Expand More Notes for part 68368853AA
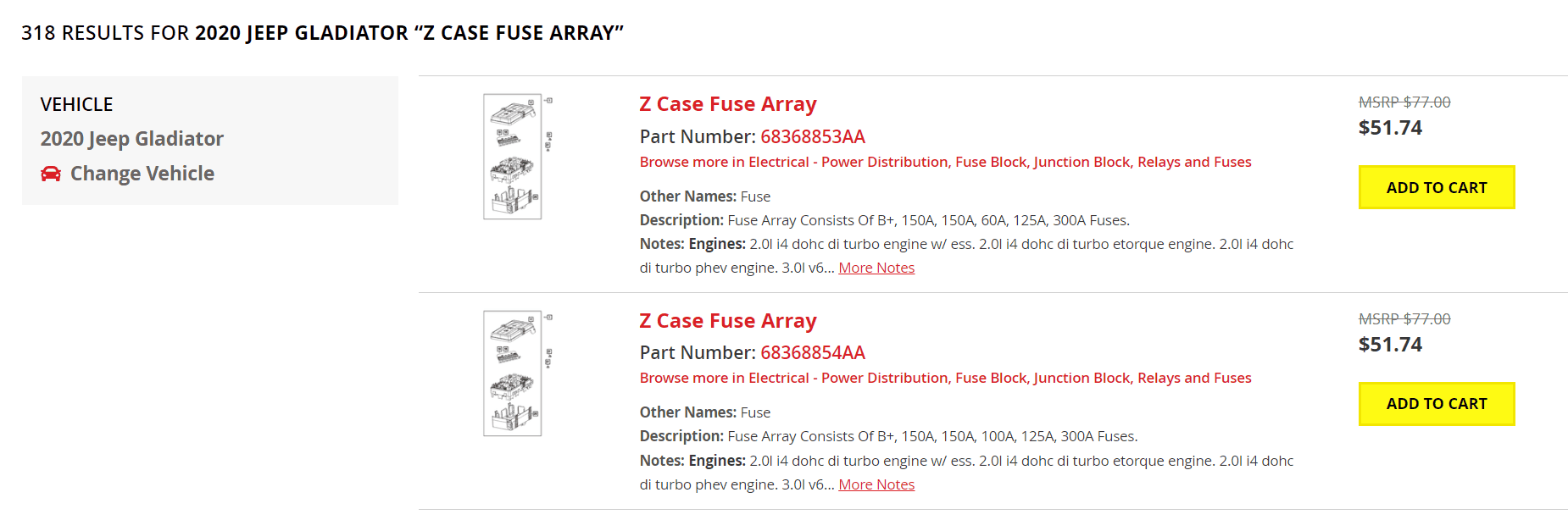Image resolution: width=1568 pixels, height=520 pixels. click(x=876, y=268)
